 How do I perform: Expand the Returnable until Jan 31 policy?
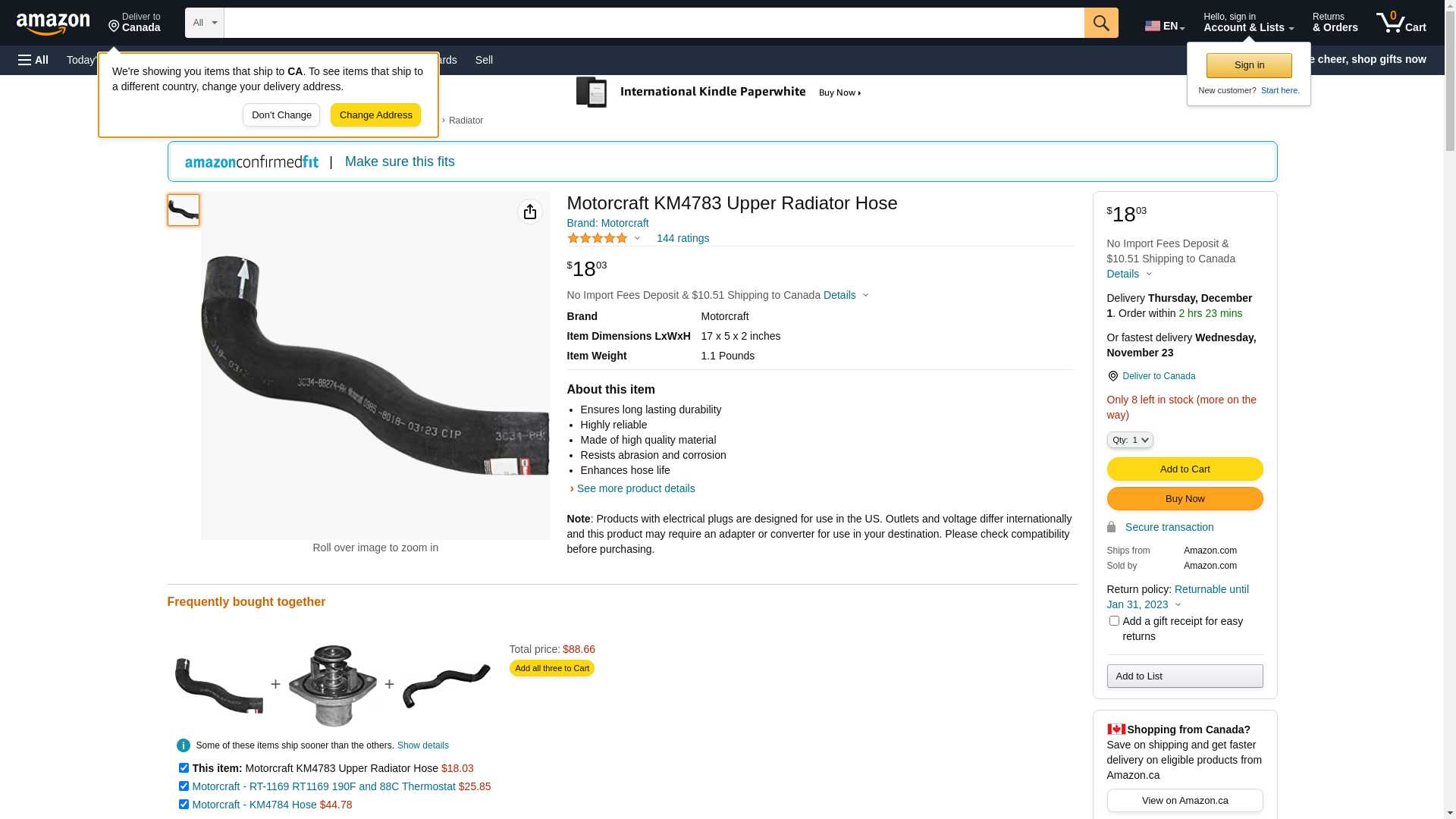1177,604
